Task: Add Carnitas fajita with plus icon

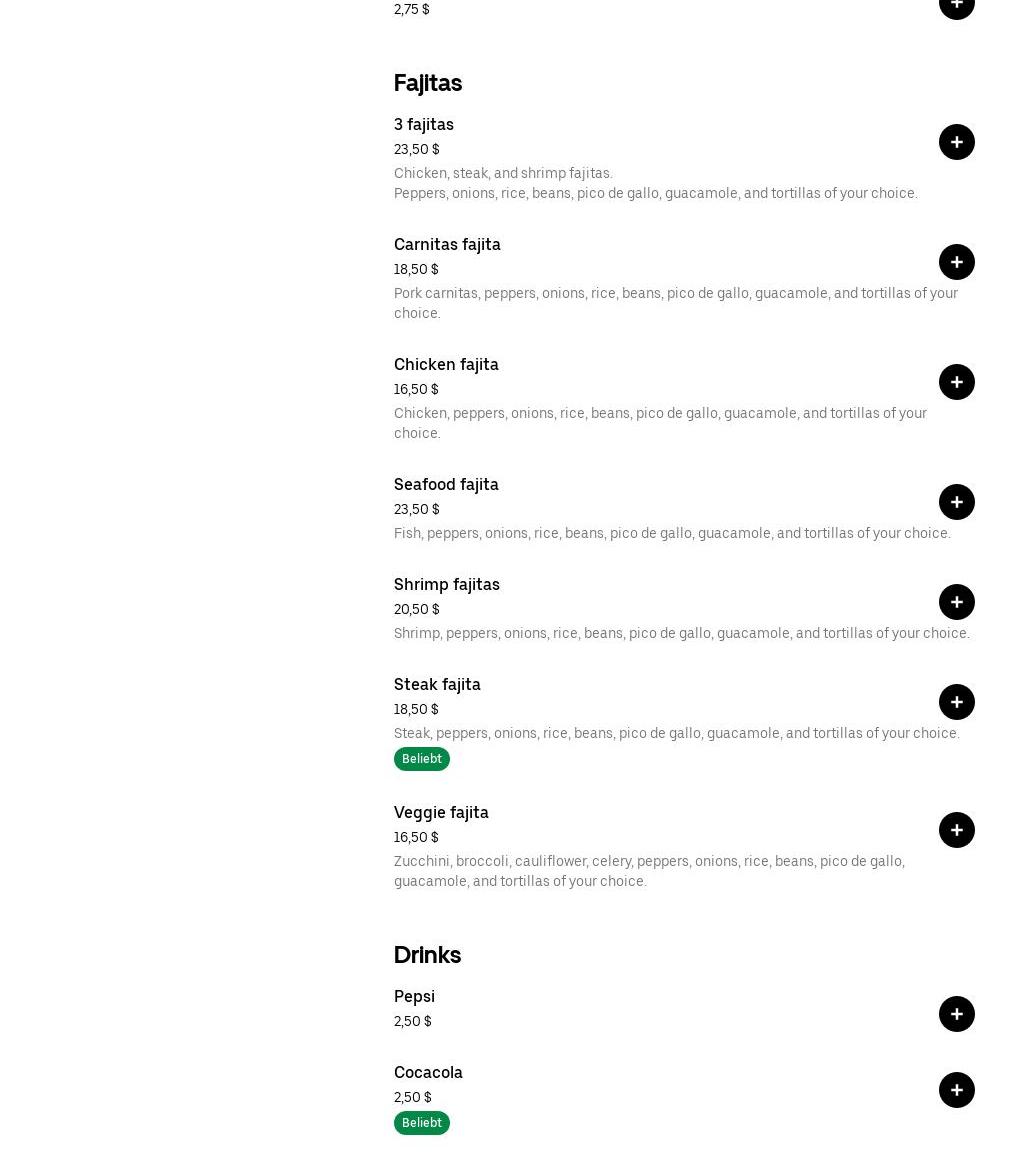Action: (x=956, y=262)
